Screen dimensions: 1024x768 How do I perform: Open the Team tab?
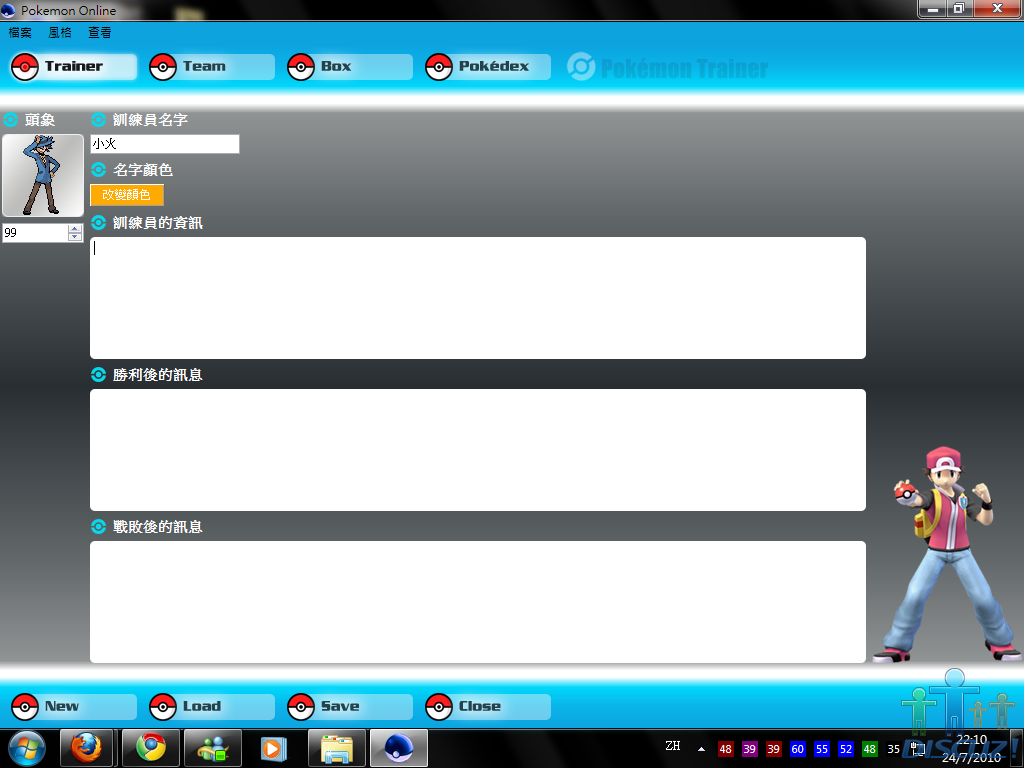[x=212, y=67]
